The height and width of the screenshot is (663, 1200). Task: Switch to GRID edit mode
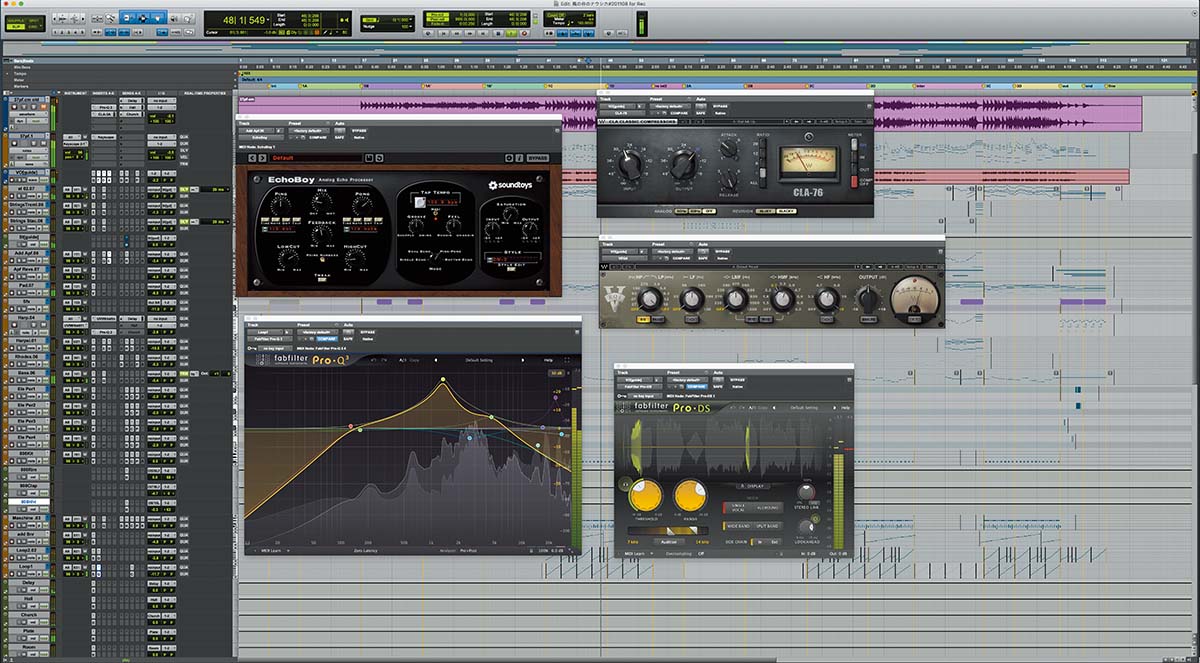point(33,27)
